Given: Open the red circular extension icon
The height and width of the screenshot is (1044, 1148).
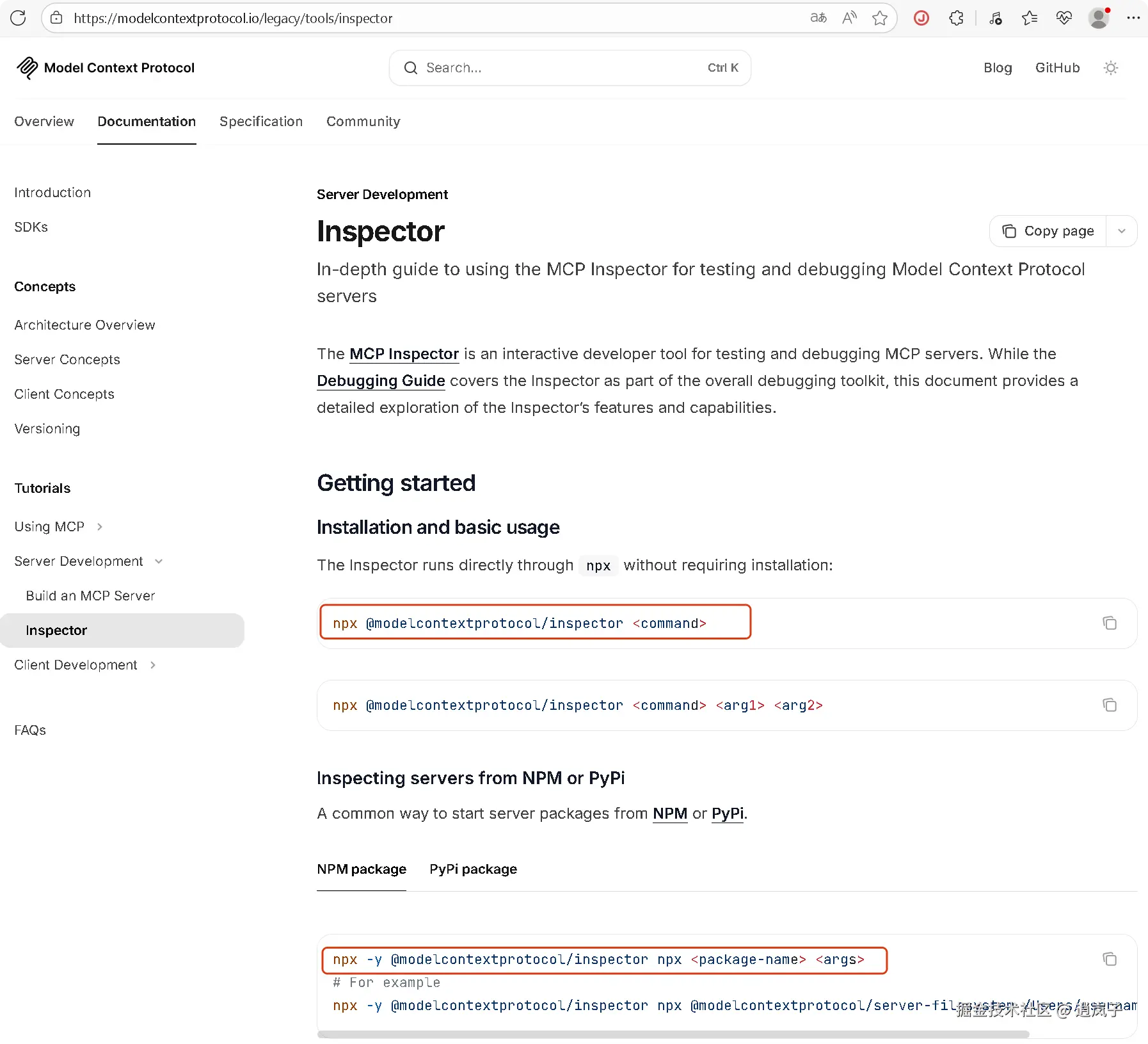Looking at the screenshot, I should 921,18.
